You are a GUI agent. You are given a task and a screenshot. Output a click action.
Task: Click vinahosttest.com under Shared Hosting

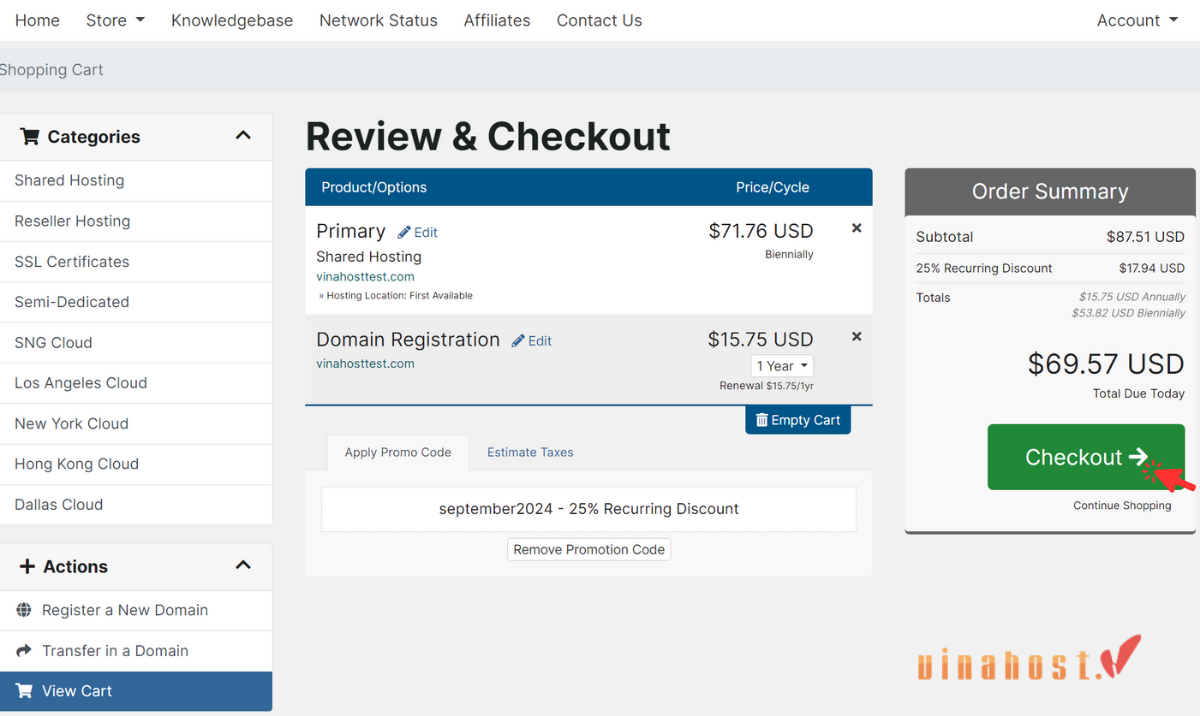point(365,277)
